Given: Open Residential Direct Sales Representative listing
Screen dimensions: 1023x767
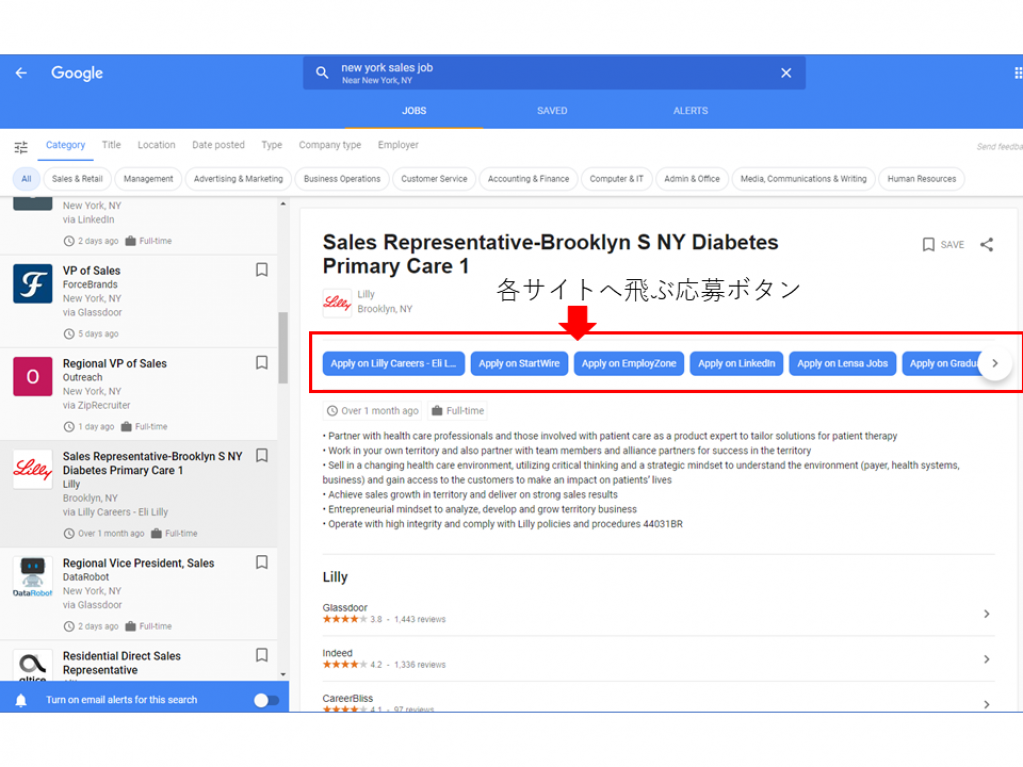Looking at the screenshot, I should click(121, 663).
